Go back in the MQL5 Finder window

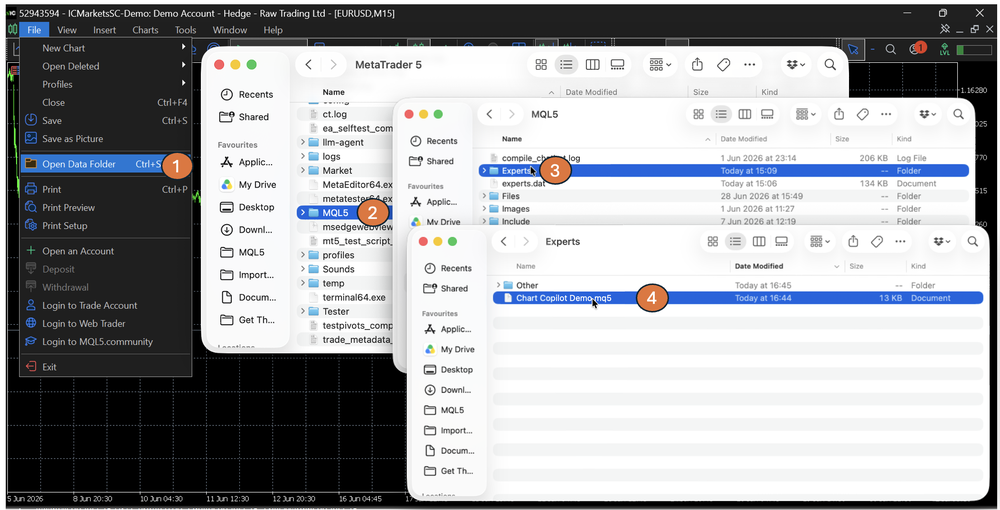coord(489,114)
